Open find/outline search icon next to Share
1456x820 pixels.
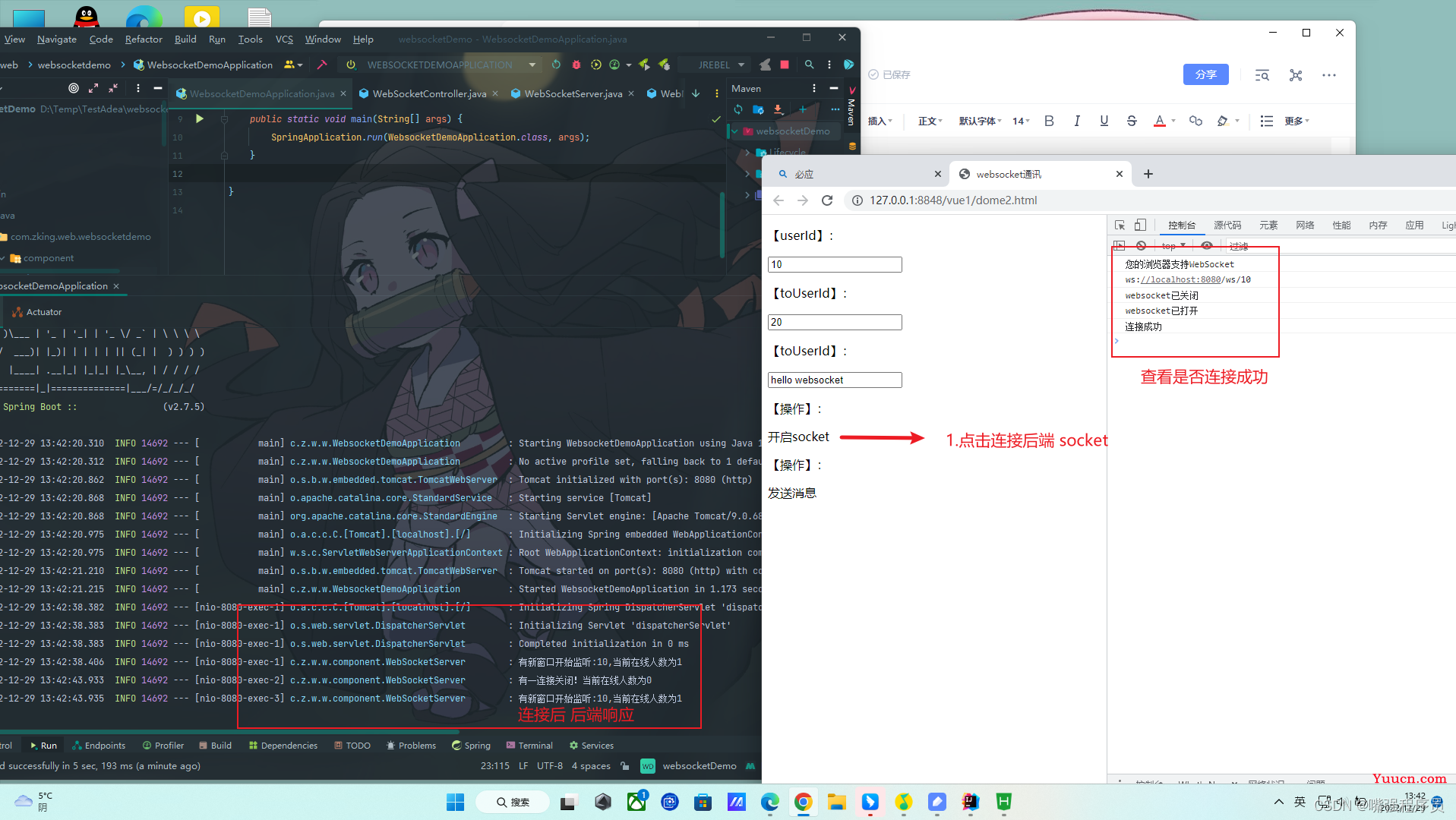(1262, 75)
